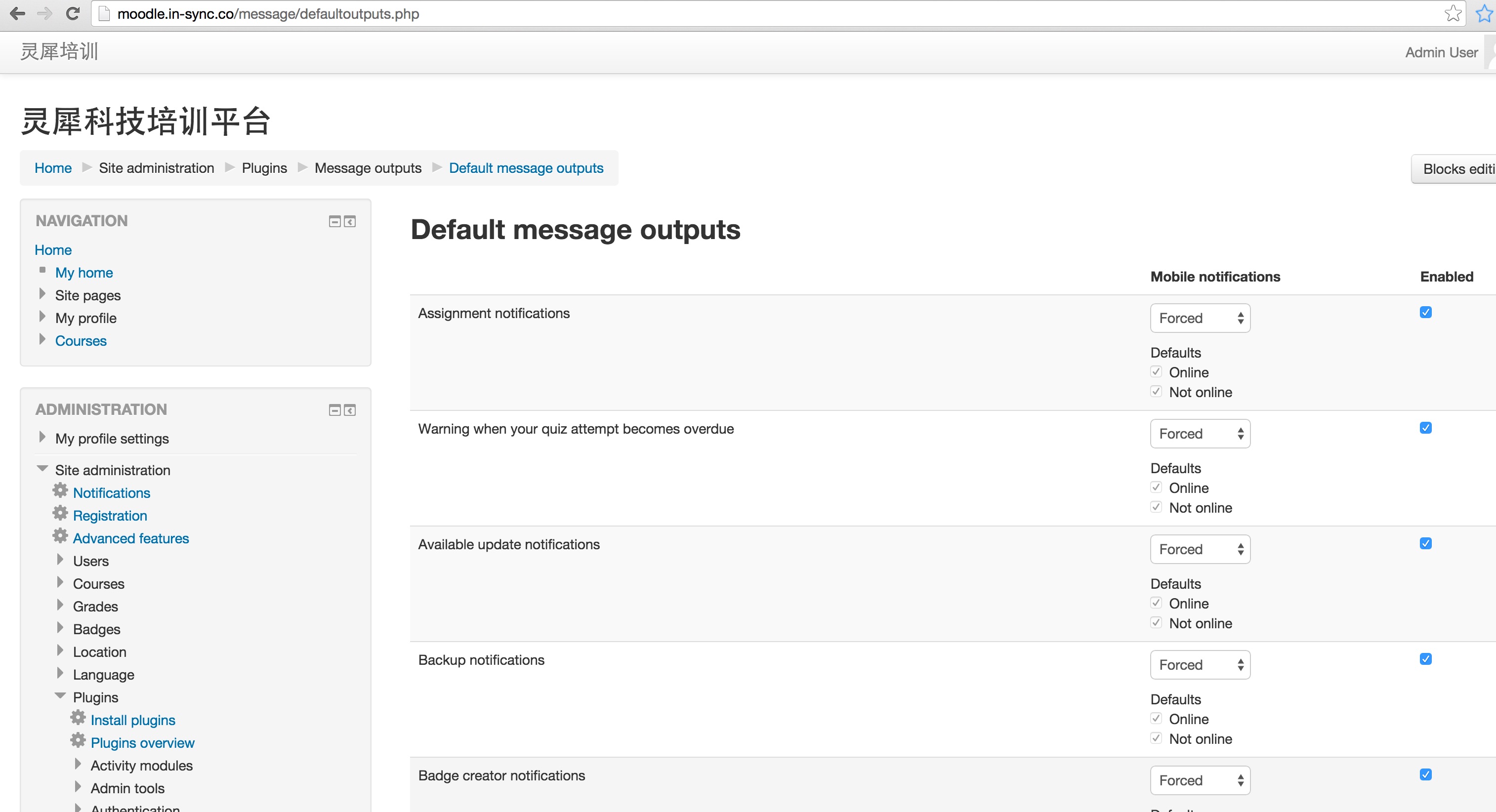The image size is (1496, 812).
Task: Click the gear icon beside Advanced features
Action: (x=60, y=536)
